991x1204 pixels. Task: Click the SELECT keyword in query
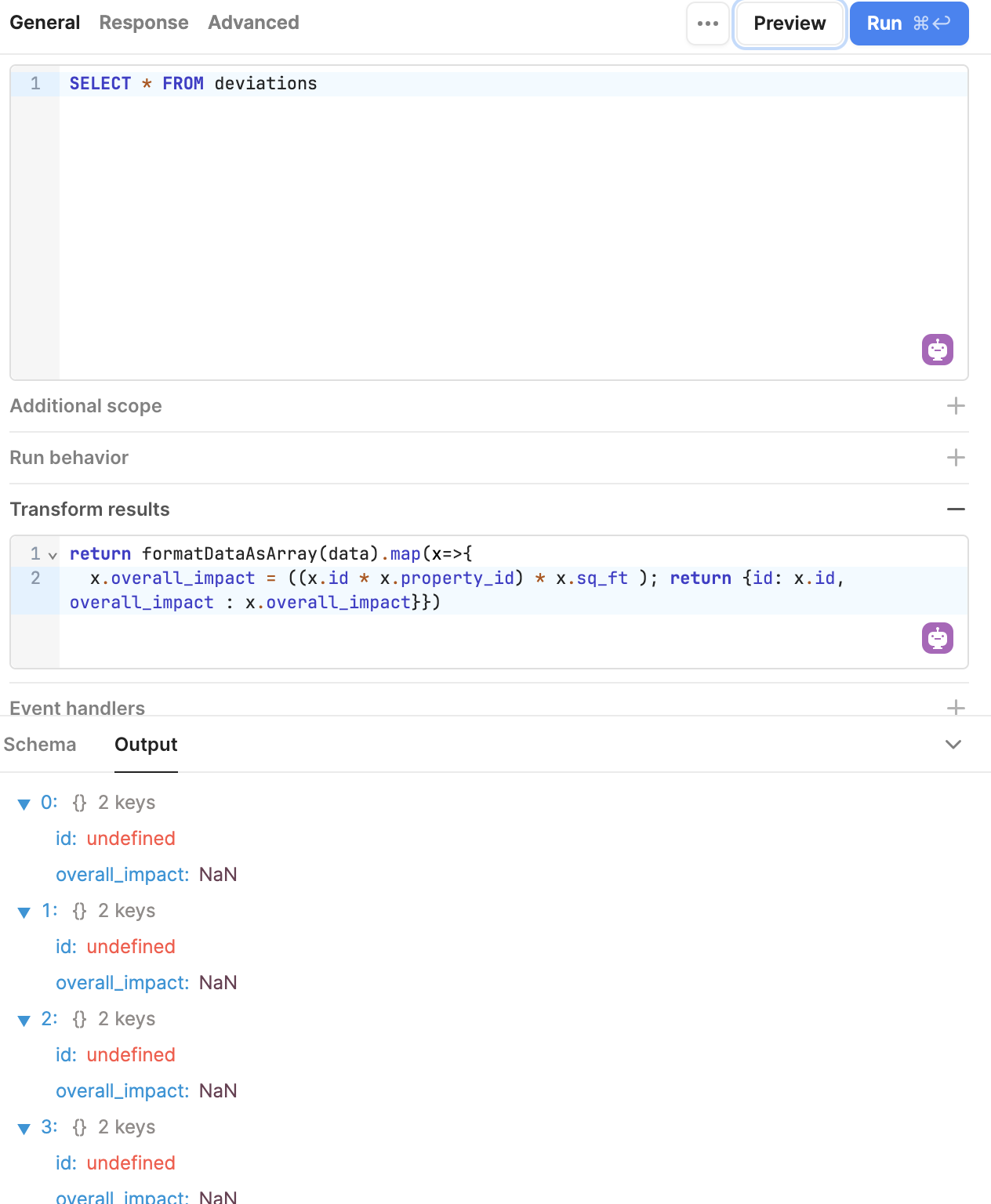[100, 84]
